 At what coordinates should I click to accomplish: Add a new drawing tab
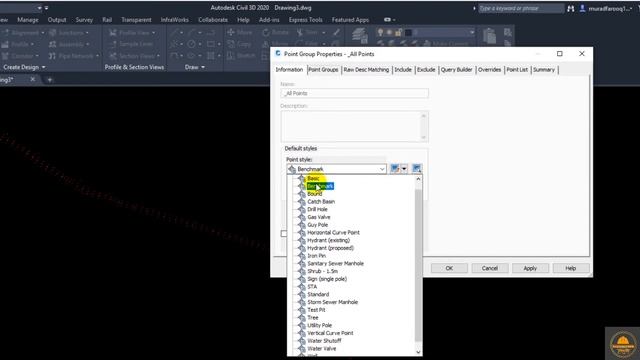[49, 80]
